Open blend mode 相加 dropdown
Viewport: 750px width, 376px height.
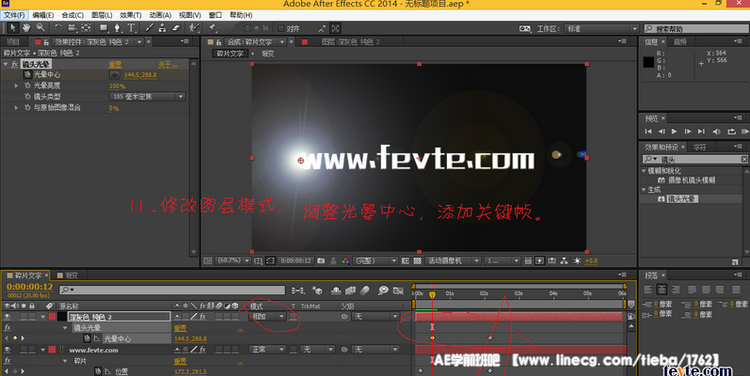click(x=267, y=317)
